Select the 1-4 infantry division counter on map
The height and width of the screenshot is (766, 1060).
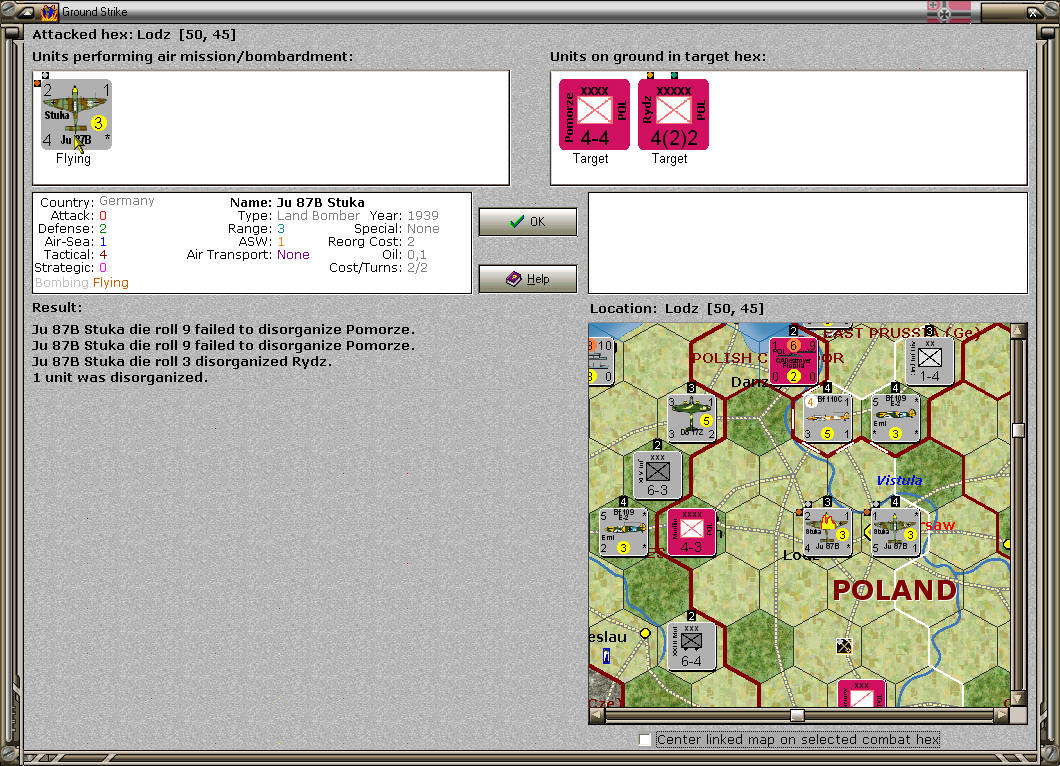click(x=930, y=360)
